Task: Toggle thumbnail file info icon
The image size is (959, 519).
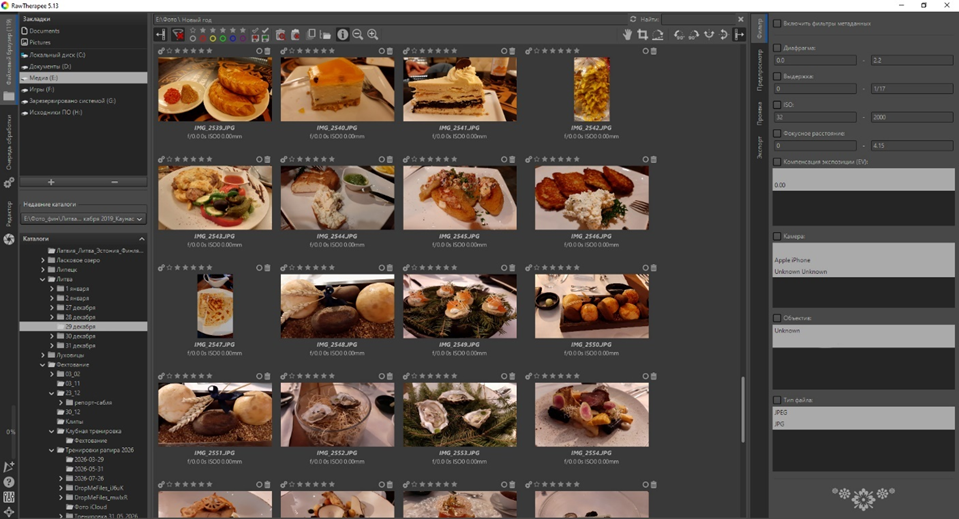Action: pos(342,35)
